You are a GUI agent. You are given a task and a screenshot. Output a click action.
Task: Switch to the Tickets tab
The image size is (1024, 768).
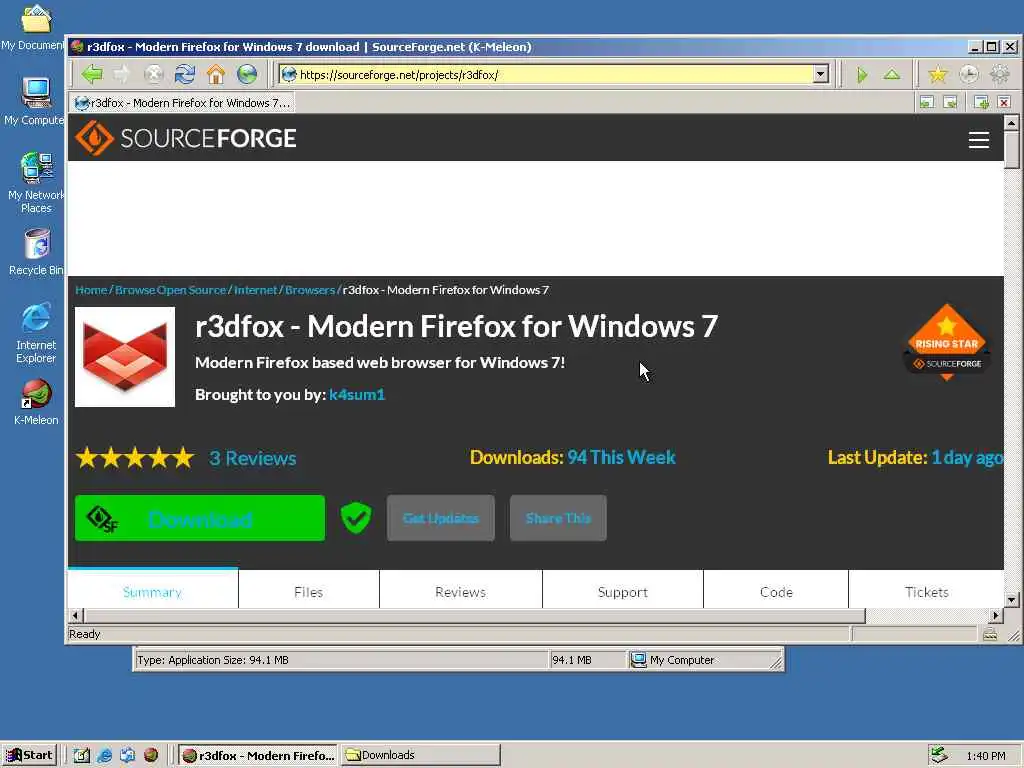[926, 592]
